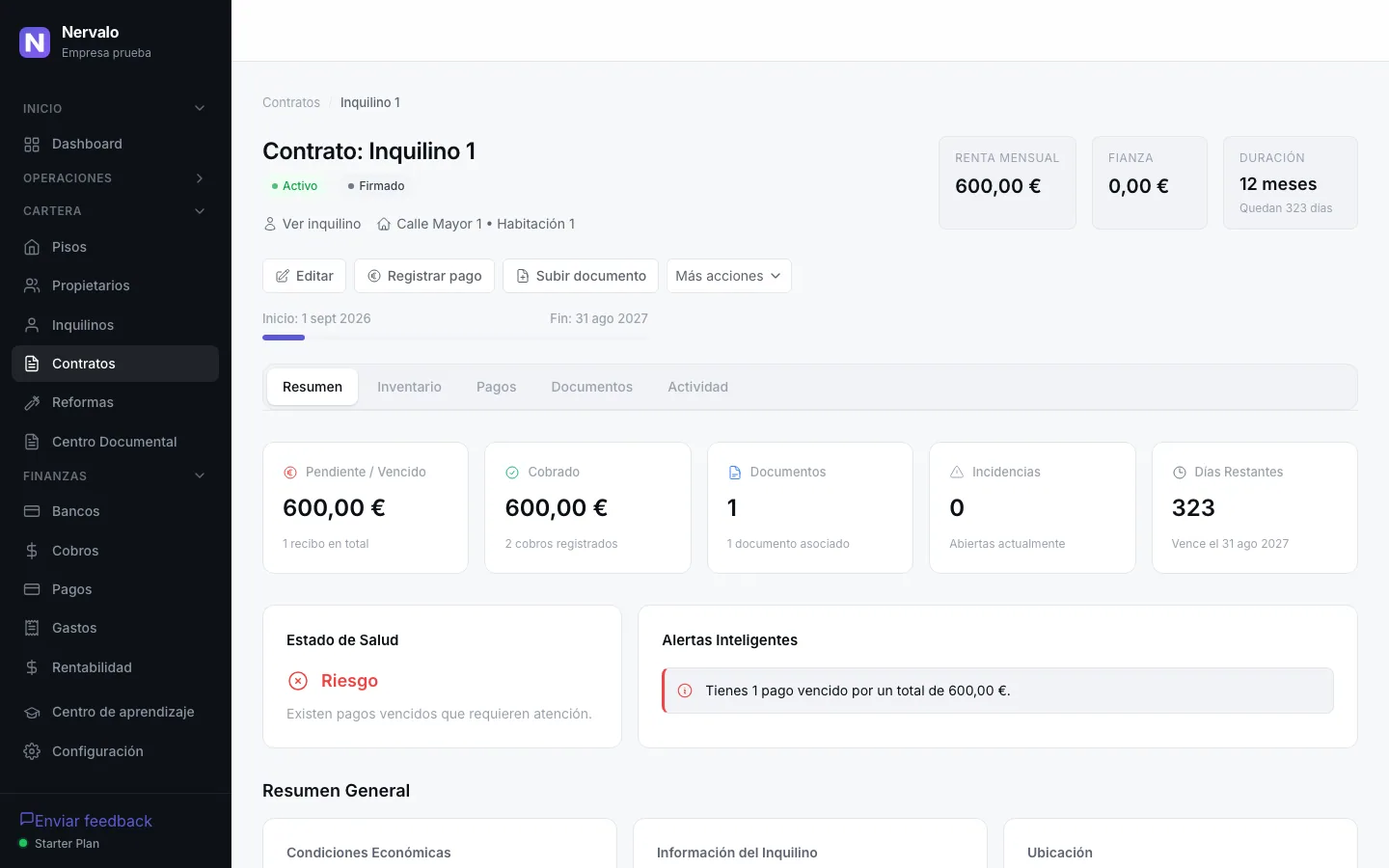Switch to the Inventario tab
This screenshot has width=1389, height=868.
(x=409, y=387)
